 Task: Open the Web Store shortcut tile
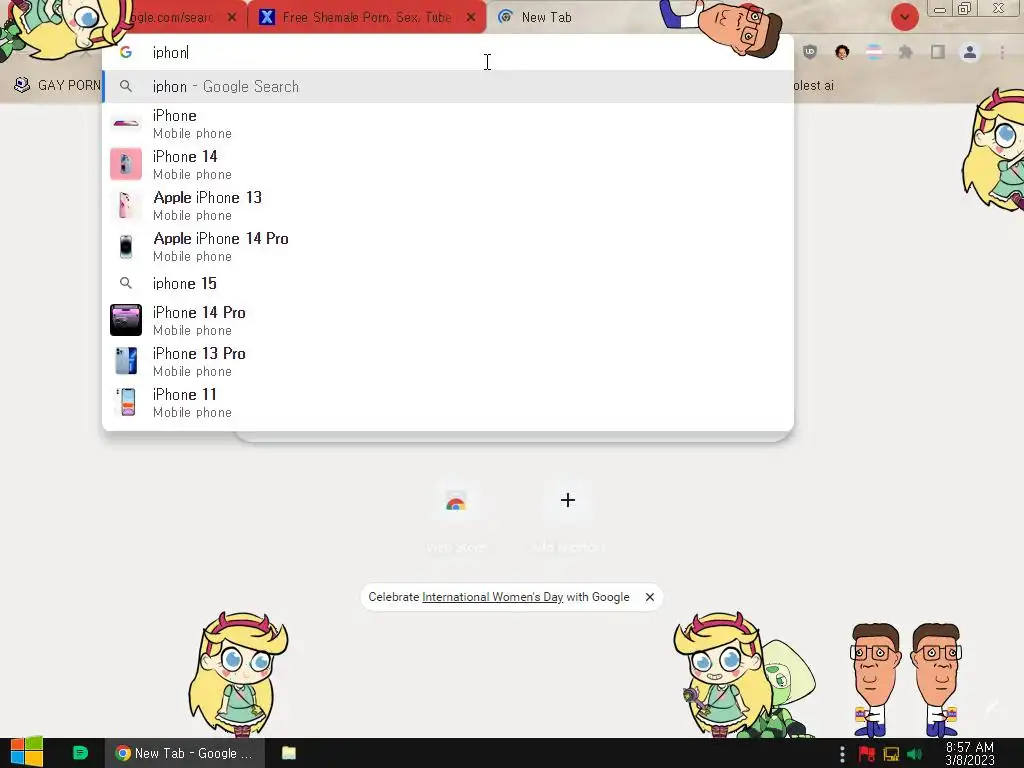point(456,518)
